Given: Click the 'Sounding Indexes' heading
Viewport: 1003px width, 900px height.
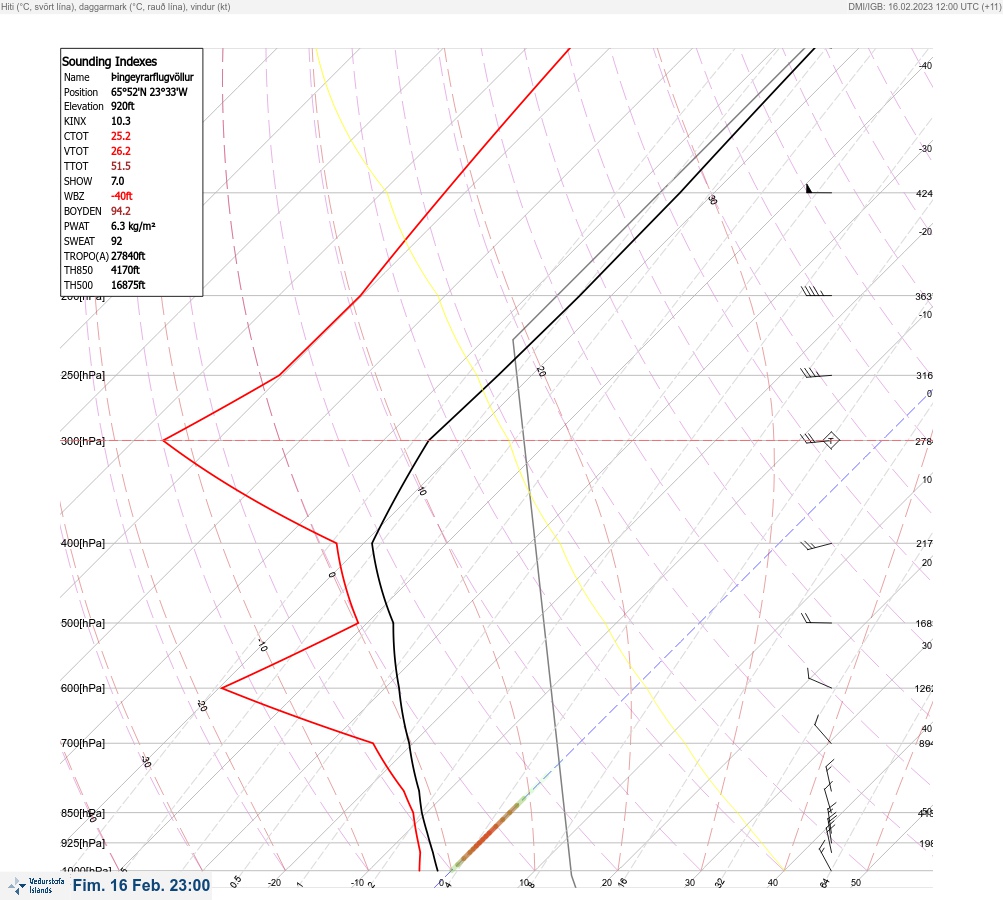Looking at the screenshot, I should pyautogui.click(x=109, y=61).
